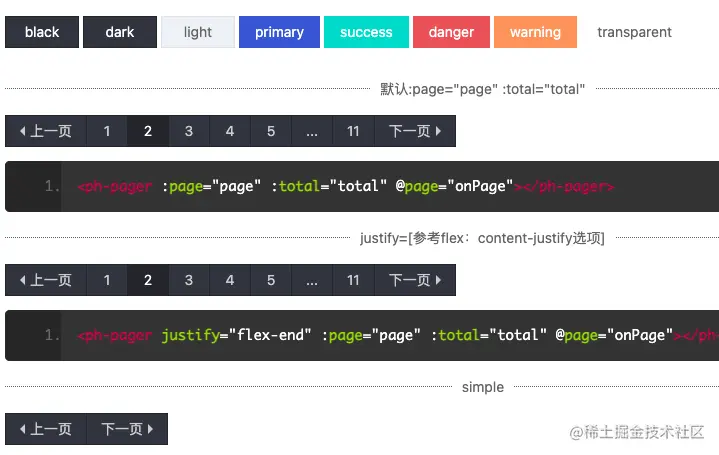
Task: Click the simple section heading
Action: coord(482,387)
